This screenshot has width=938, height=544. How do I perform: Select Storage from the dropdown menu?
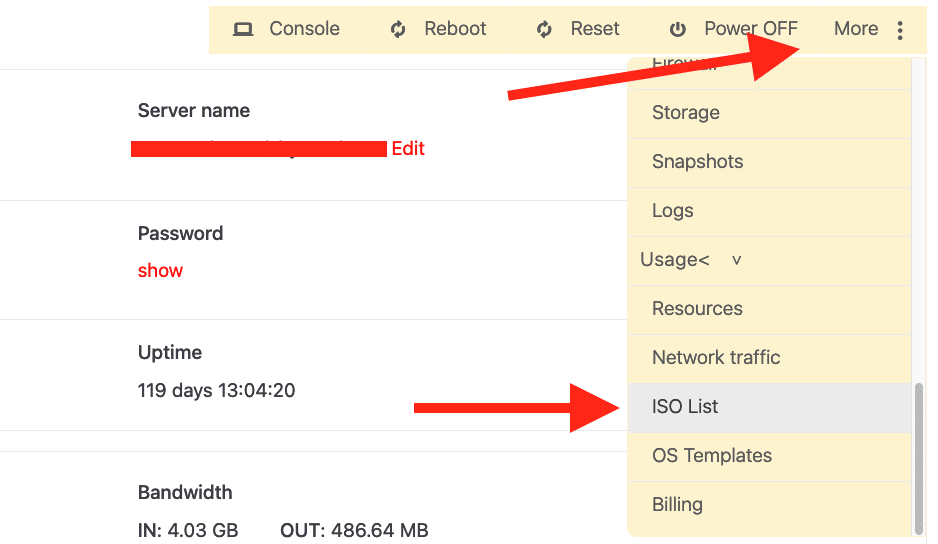tap(686, 113)
